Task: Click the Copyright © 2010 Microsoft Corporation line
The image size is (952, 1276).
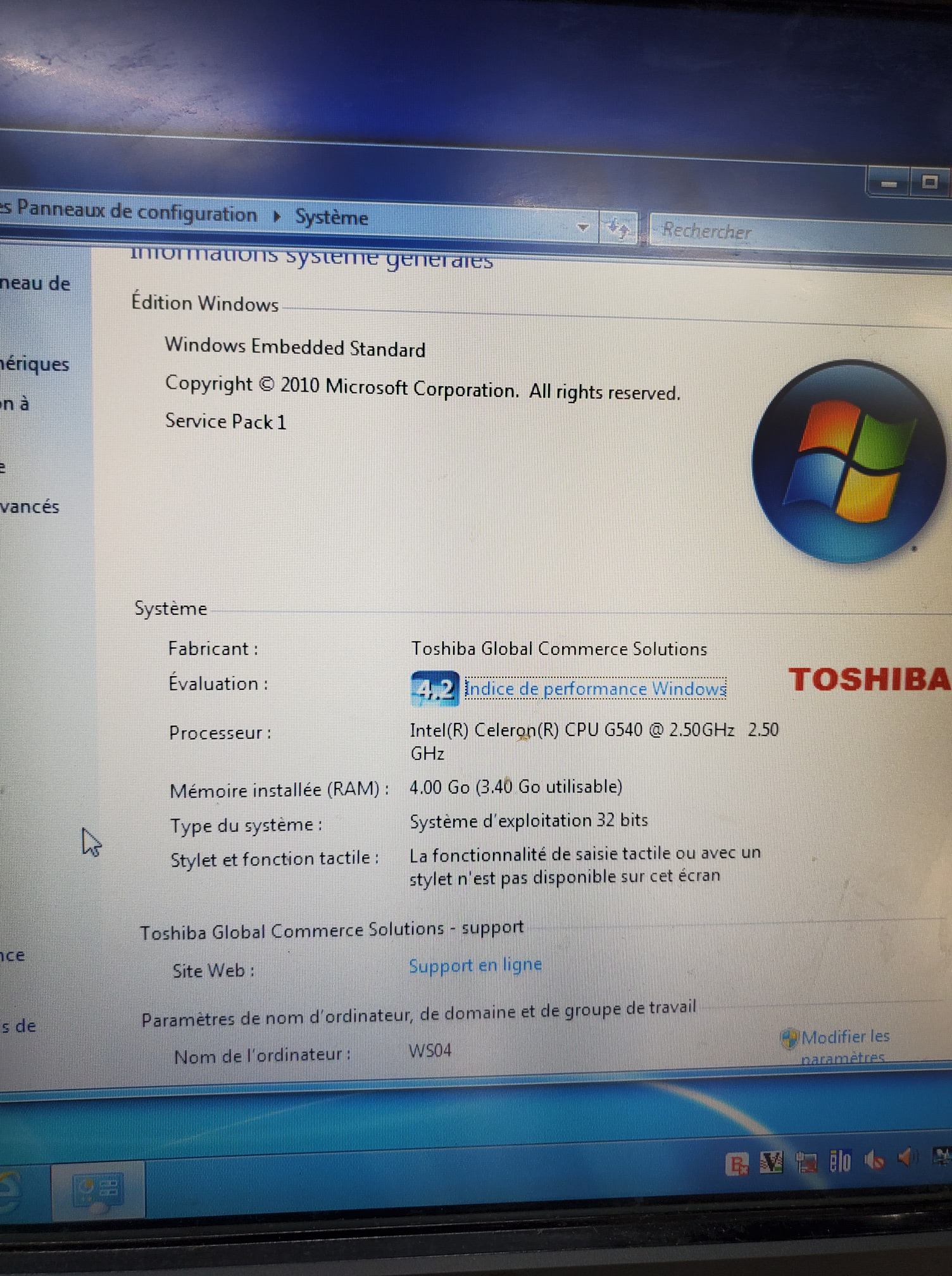Action: 422,387
